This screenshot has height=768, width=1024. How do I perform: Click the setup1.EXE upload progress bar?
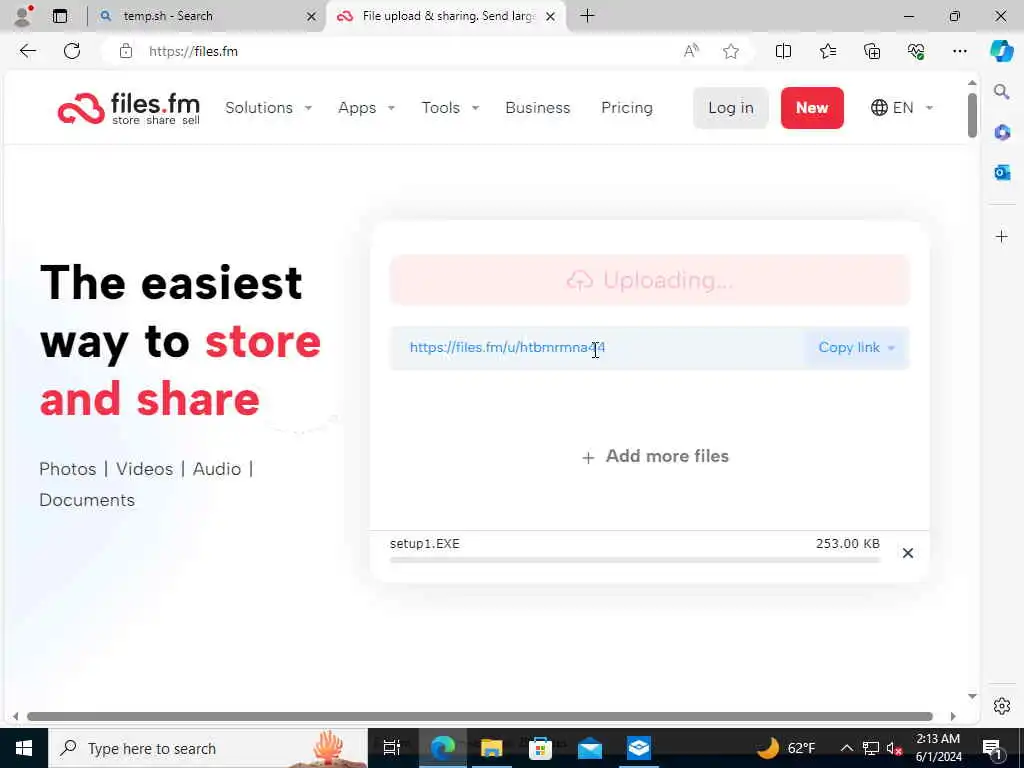635,560
